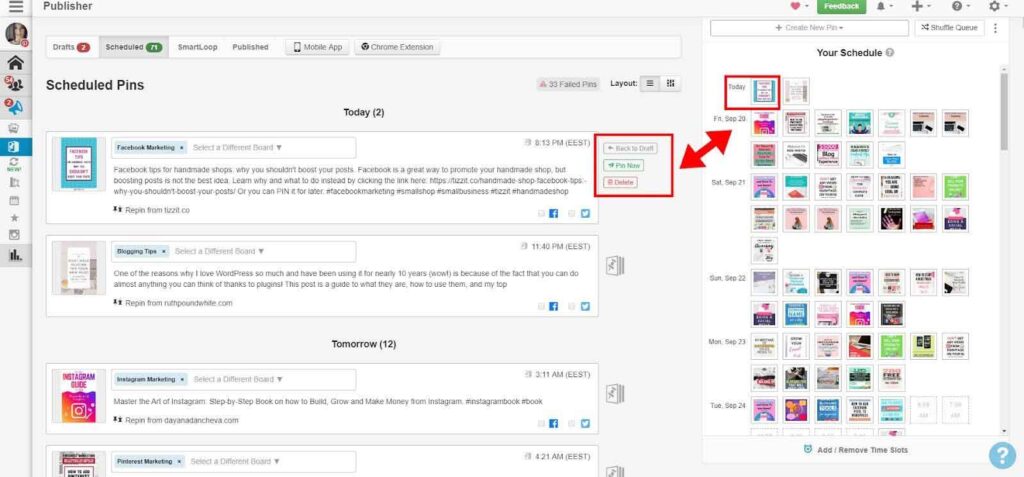
Task: Tick the Twitter checkbox on the Facebook Marketing pin
Action: point(572,214)
